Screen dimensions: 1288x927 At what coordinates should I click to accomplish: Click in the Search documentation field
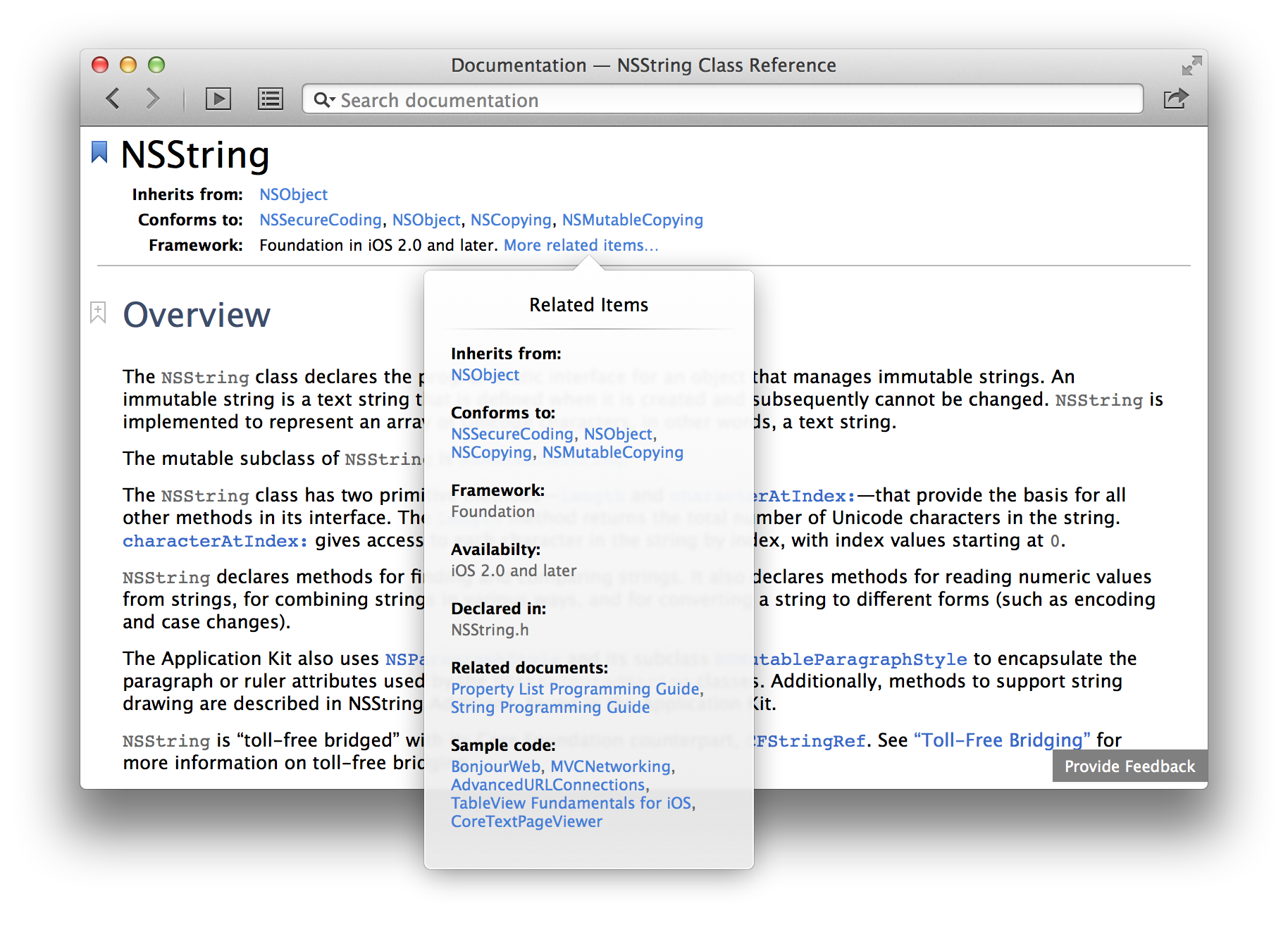pos(733,100)
